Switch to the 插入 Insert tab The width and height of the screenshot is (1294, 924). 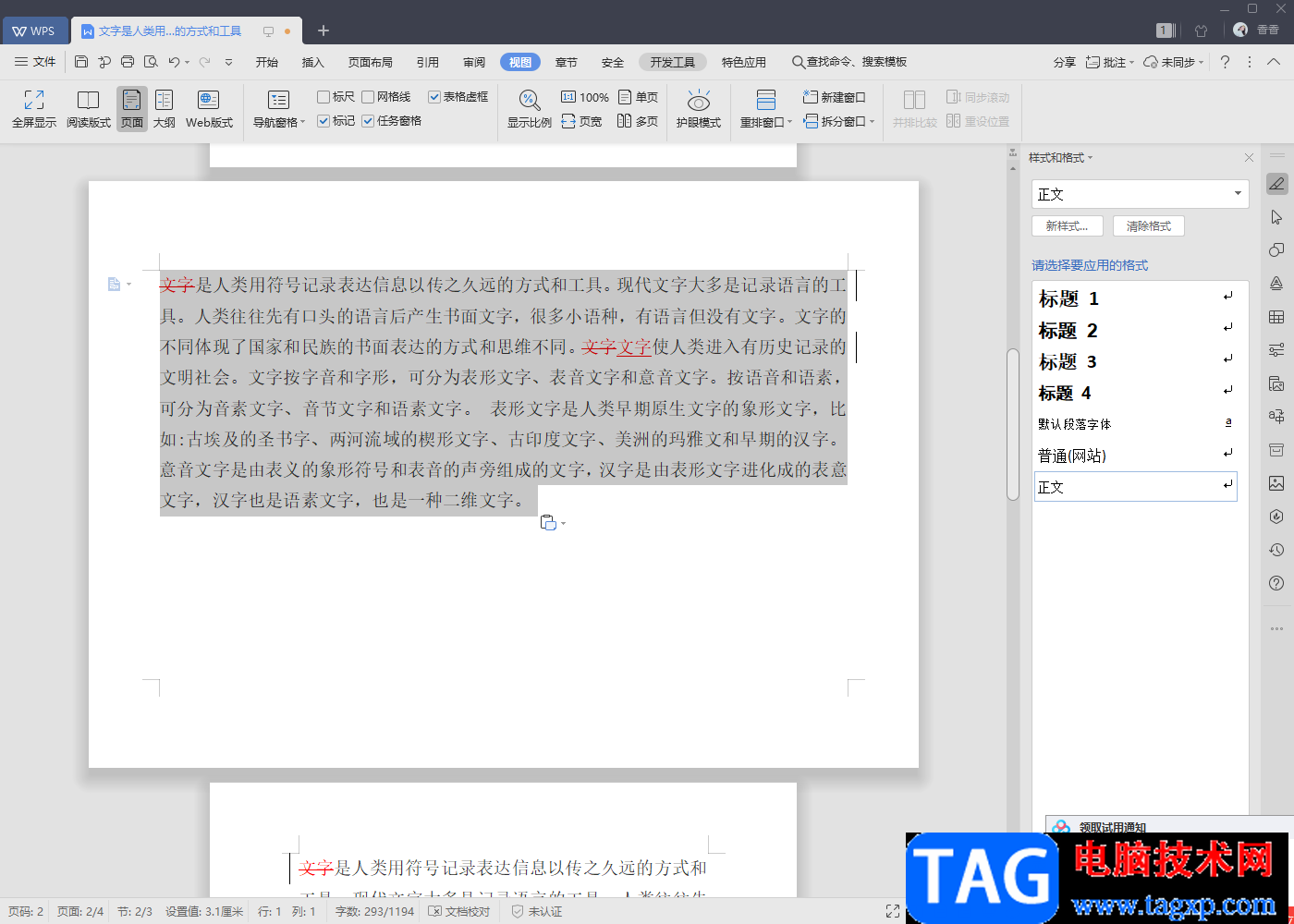[x=313, y=62]
